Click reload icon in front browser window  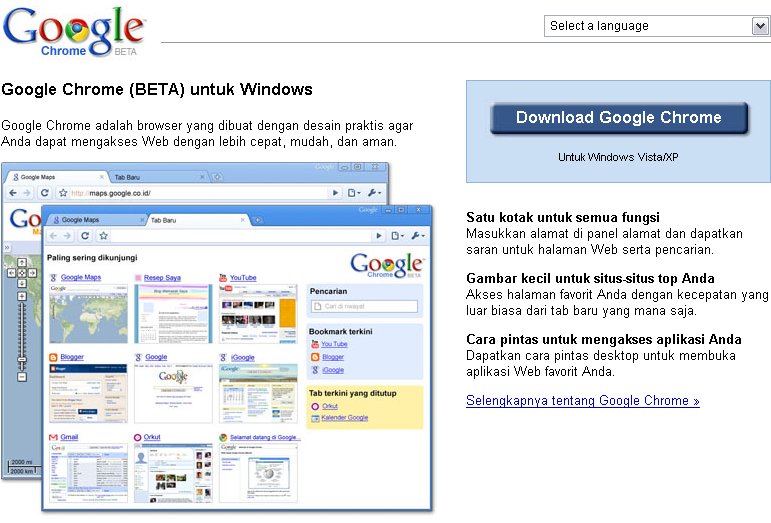pyautogui.click(x=85, y=236)
